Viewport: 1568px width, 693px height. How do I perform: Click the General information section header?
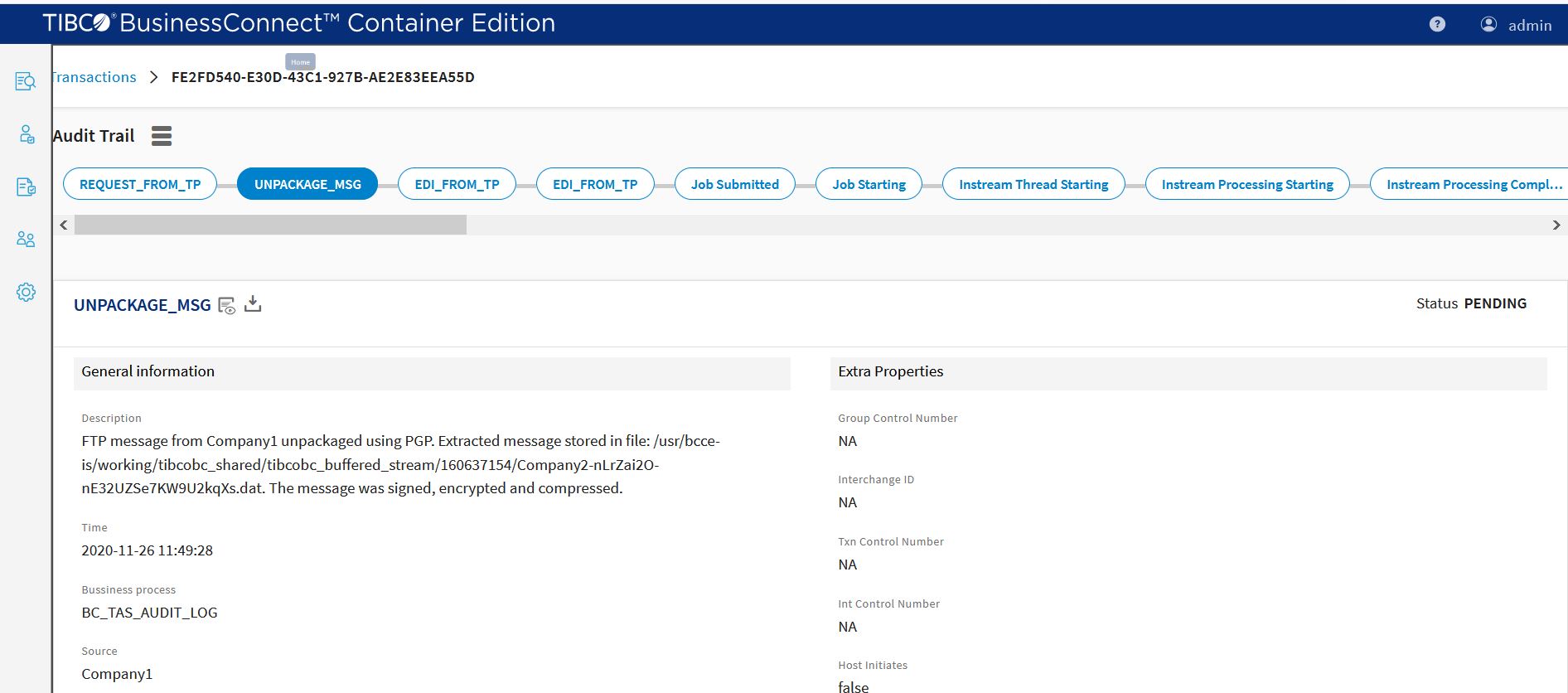pos(432,372)
